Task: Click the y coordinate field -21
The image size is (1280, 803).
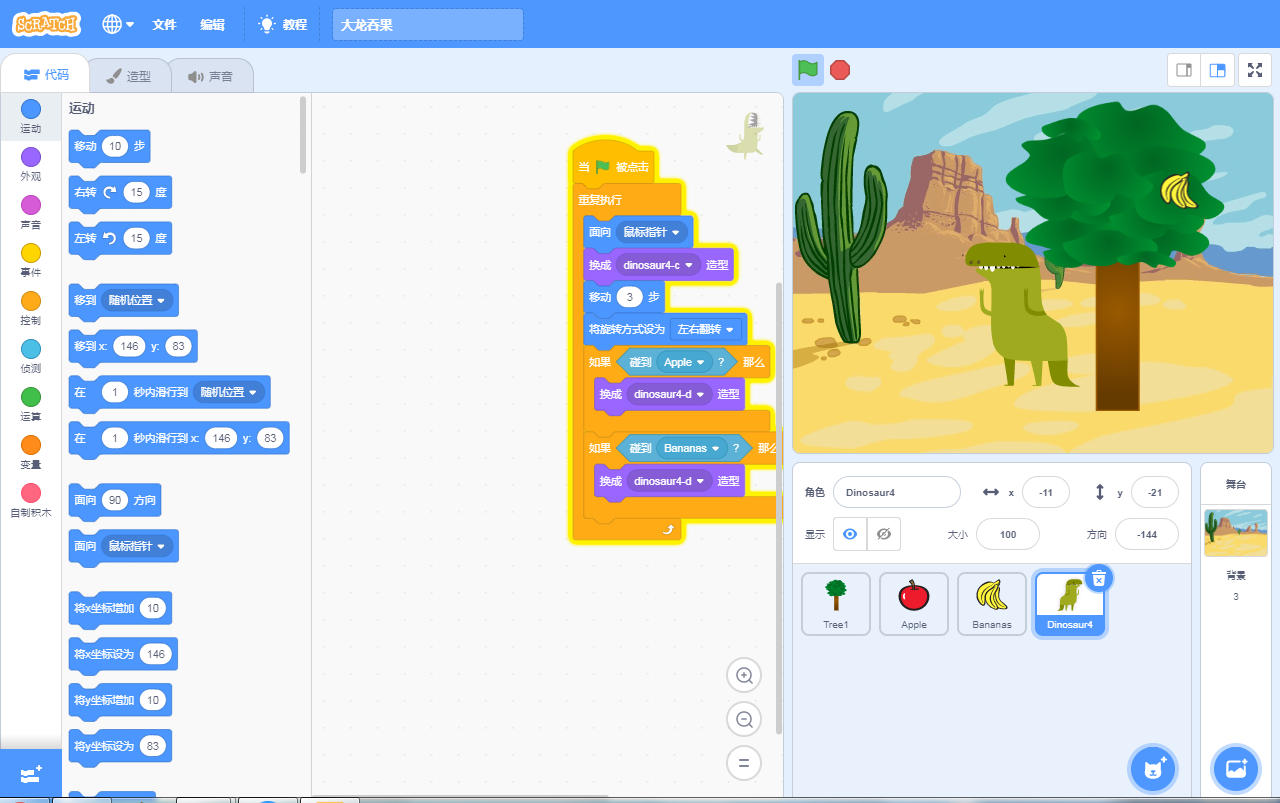Action: click(x=1154, y=492)
